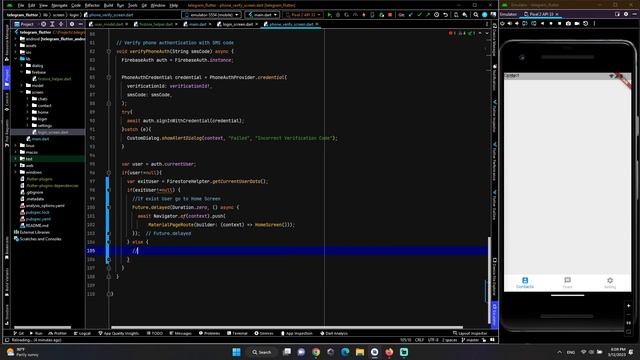Open the Dart Analysis tool window
This screenshot has width=640, height=360.
pos(333,333)
